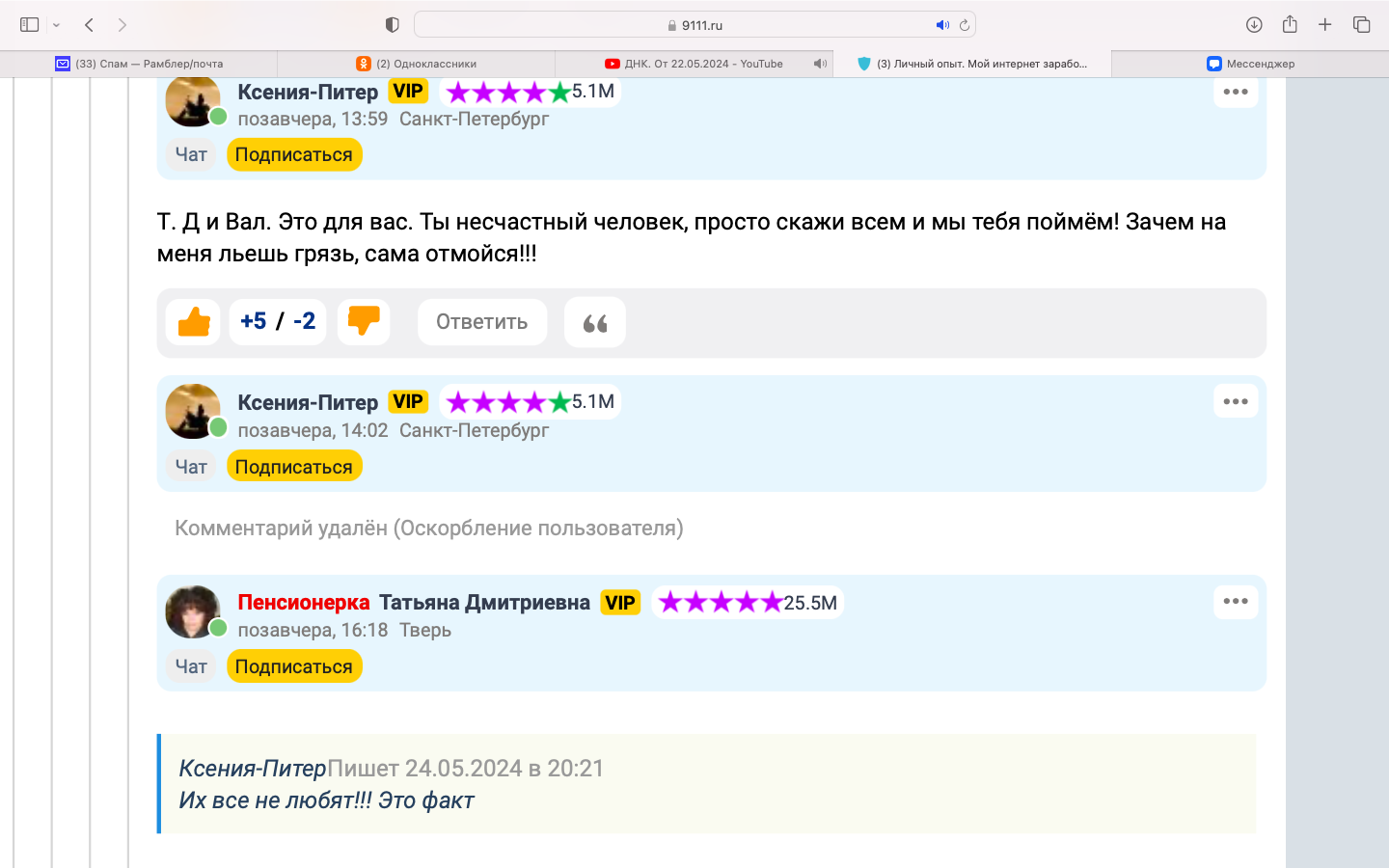Click the orange thumbs-up like icon
This screenshot has width=1389, height=868.
click(x=193, y=322)
